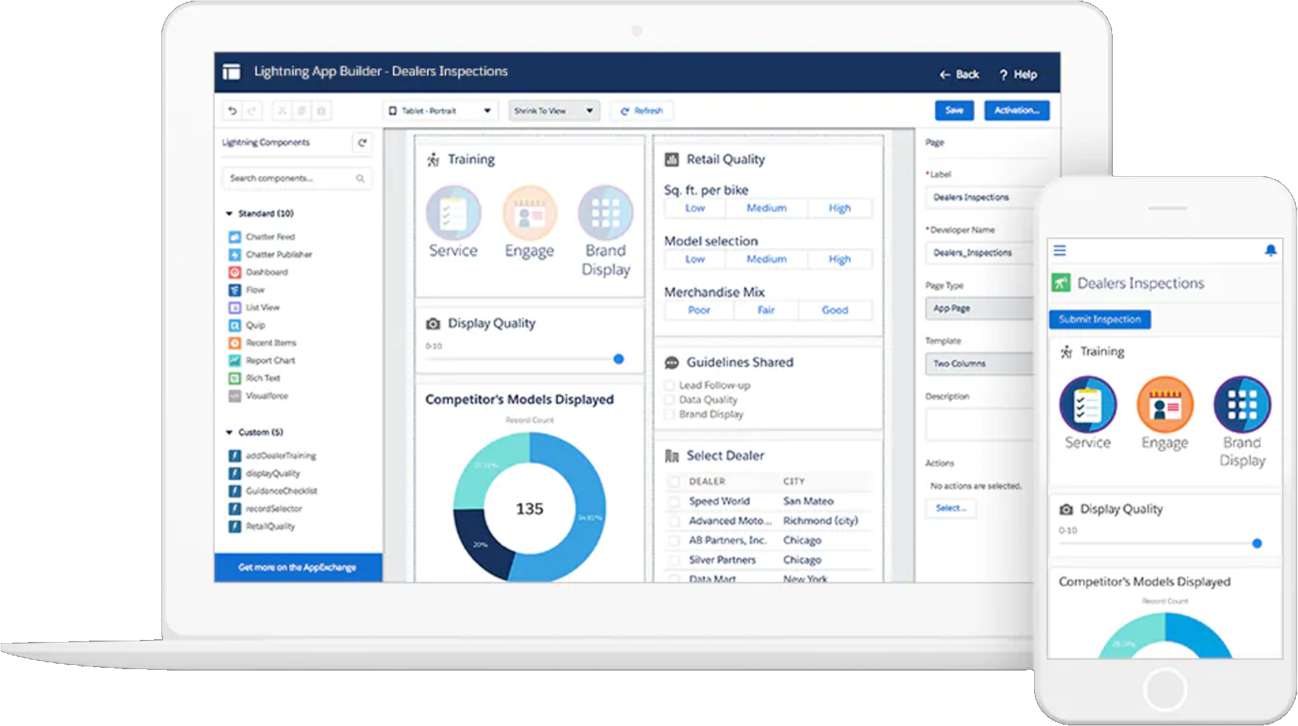Open the Shrink To View zoom dropdown
Screen dimensions: 1298x726
(554, 111)
